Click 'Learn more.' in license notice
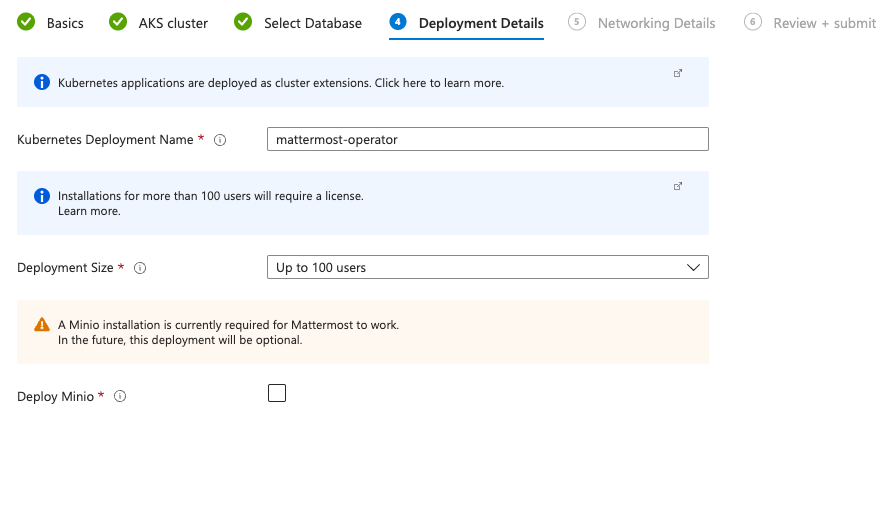Image resolution: width=890 pixels, height=510 pixels. pos(89,211)
